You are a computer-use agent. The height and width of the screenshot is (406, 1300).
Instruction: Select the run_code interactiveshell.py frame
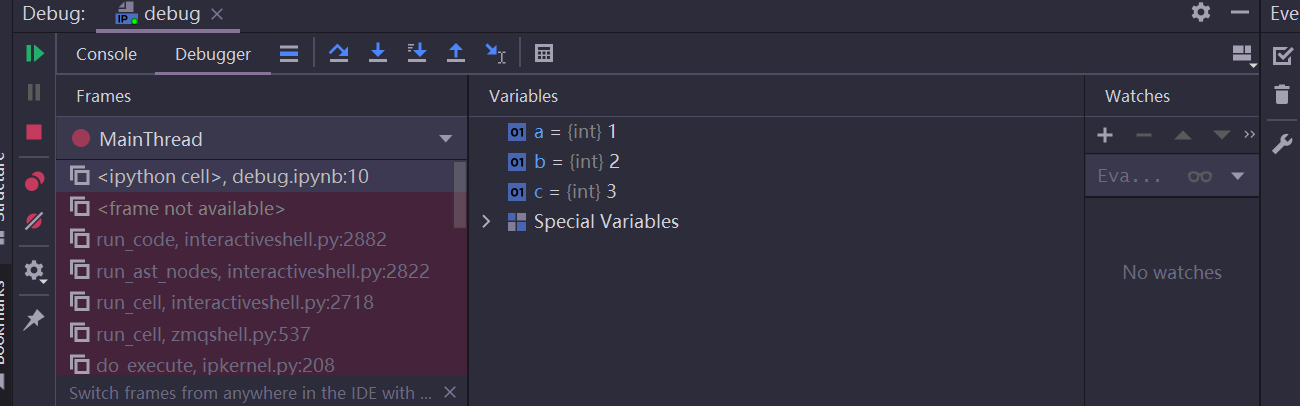[241, 239]
